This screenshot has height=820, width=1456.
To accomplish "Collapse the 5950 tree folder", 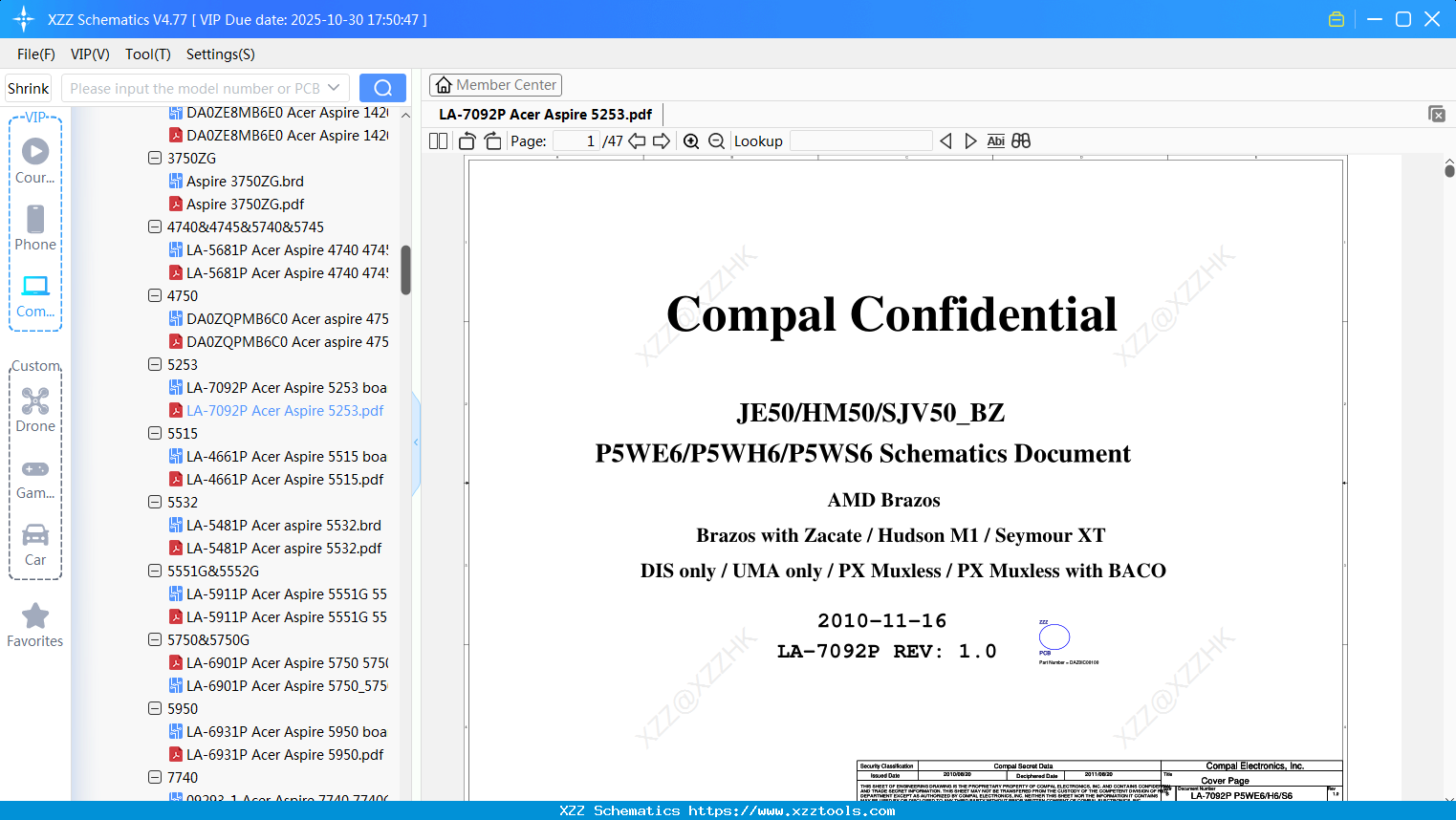I will pos(155,709).
